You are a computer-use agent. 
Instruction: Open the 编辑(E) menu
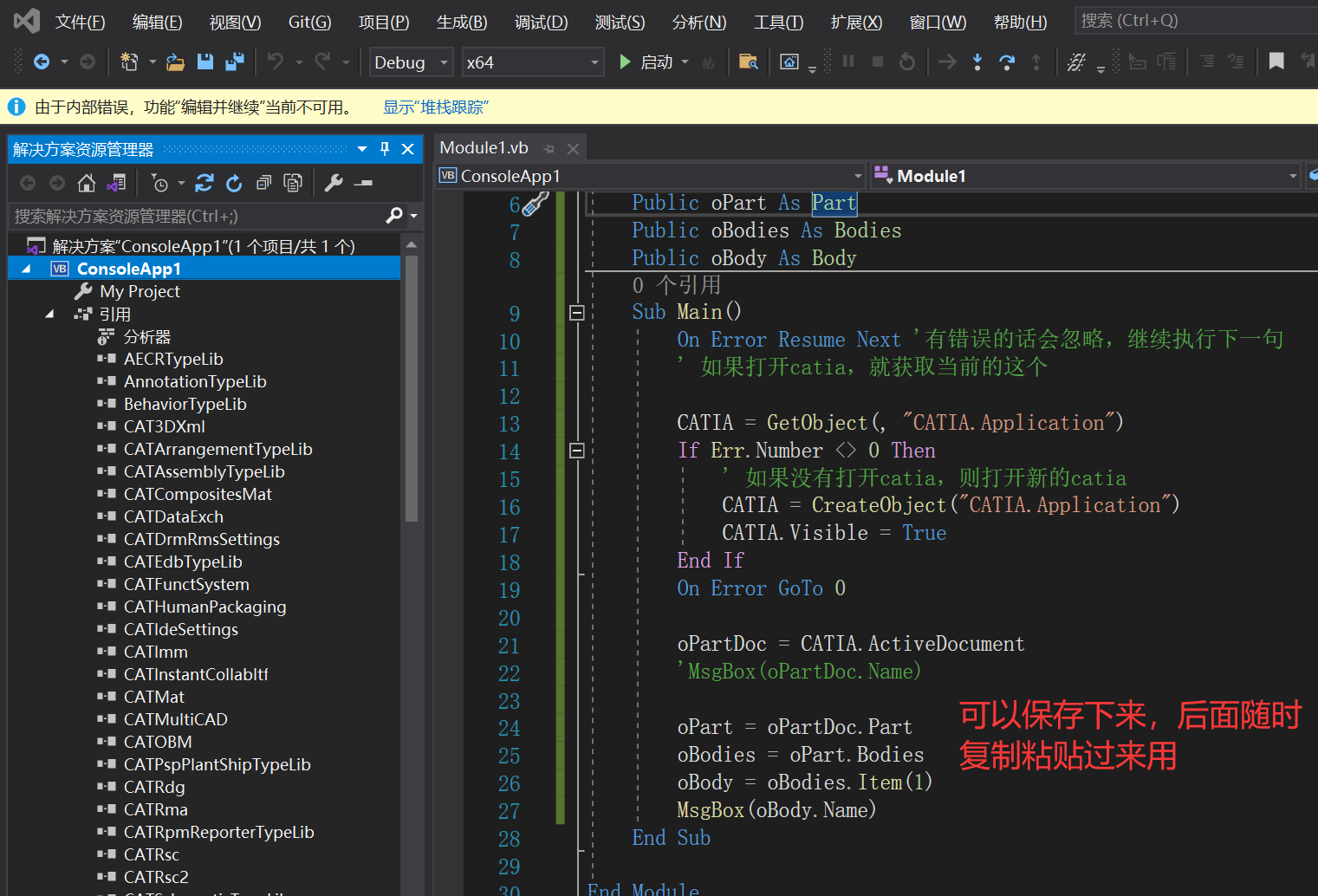click(x=158, y=22)
